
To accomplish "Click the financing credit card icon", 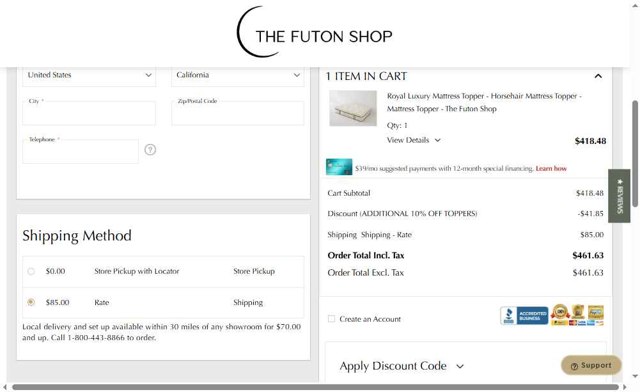I will pos(339,167).
